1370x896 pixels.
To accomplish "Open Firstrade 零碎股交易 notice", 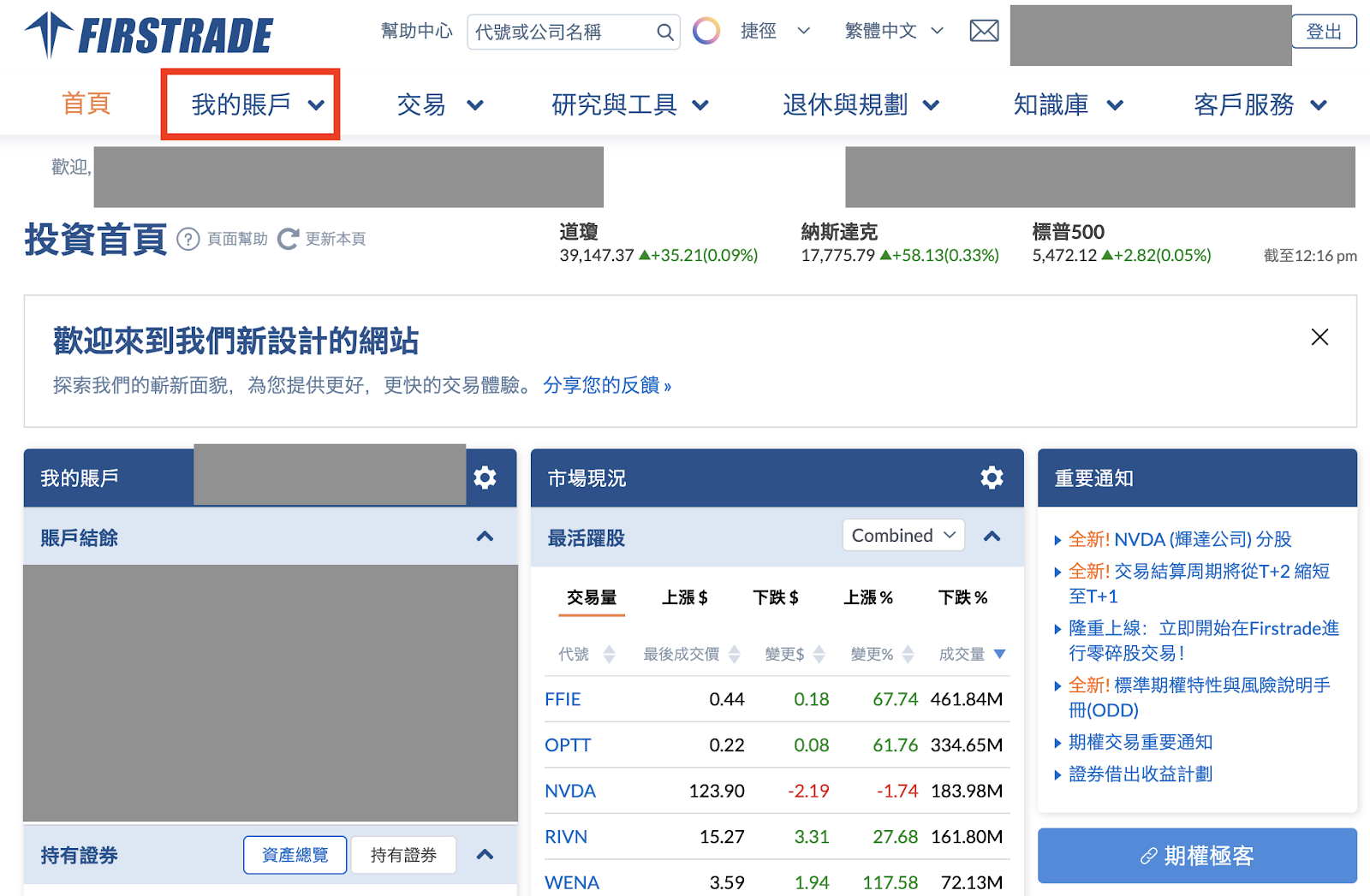I will coord(1204,641).
